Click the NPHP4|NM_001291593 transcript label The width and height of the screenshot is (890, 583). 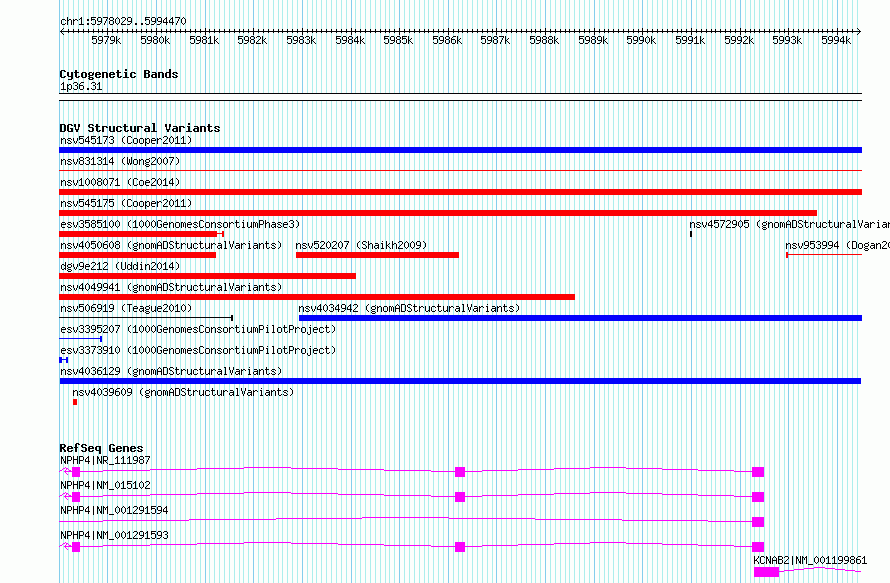[114, 535]
